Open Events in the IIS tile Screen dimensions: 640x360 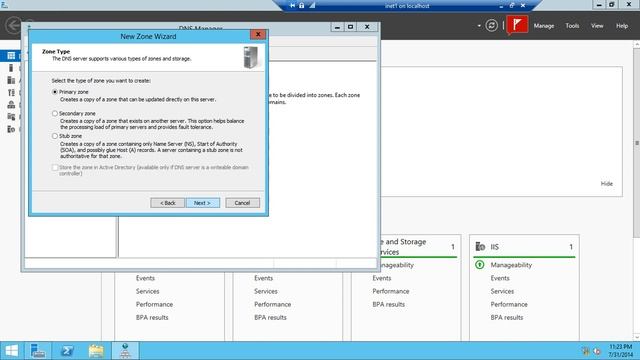tap(500, 278)
